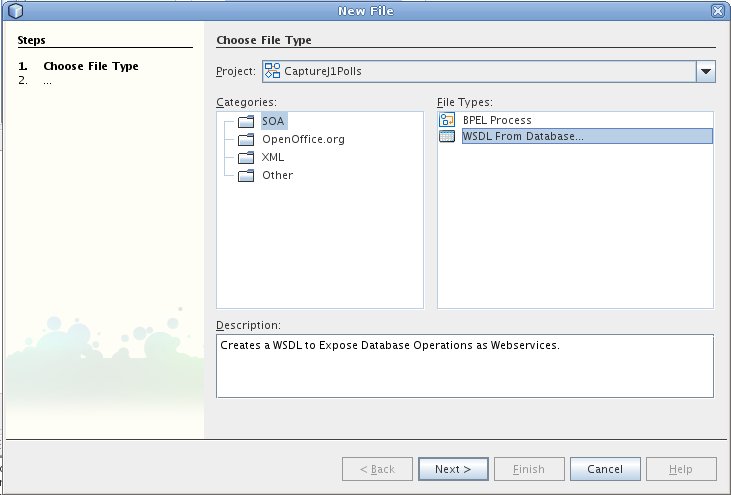Viewport: 731px width, 495px height.
Task: Click the Description label
Action: tap(248, 325)
